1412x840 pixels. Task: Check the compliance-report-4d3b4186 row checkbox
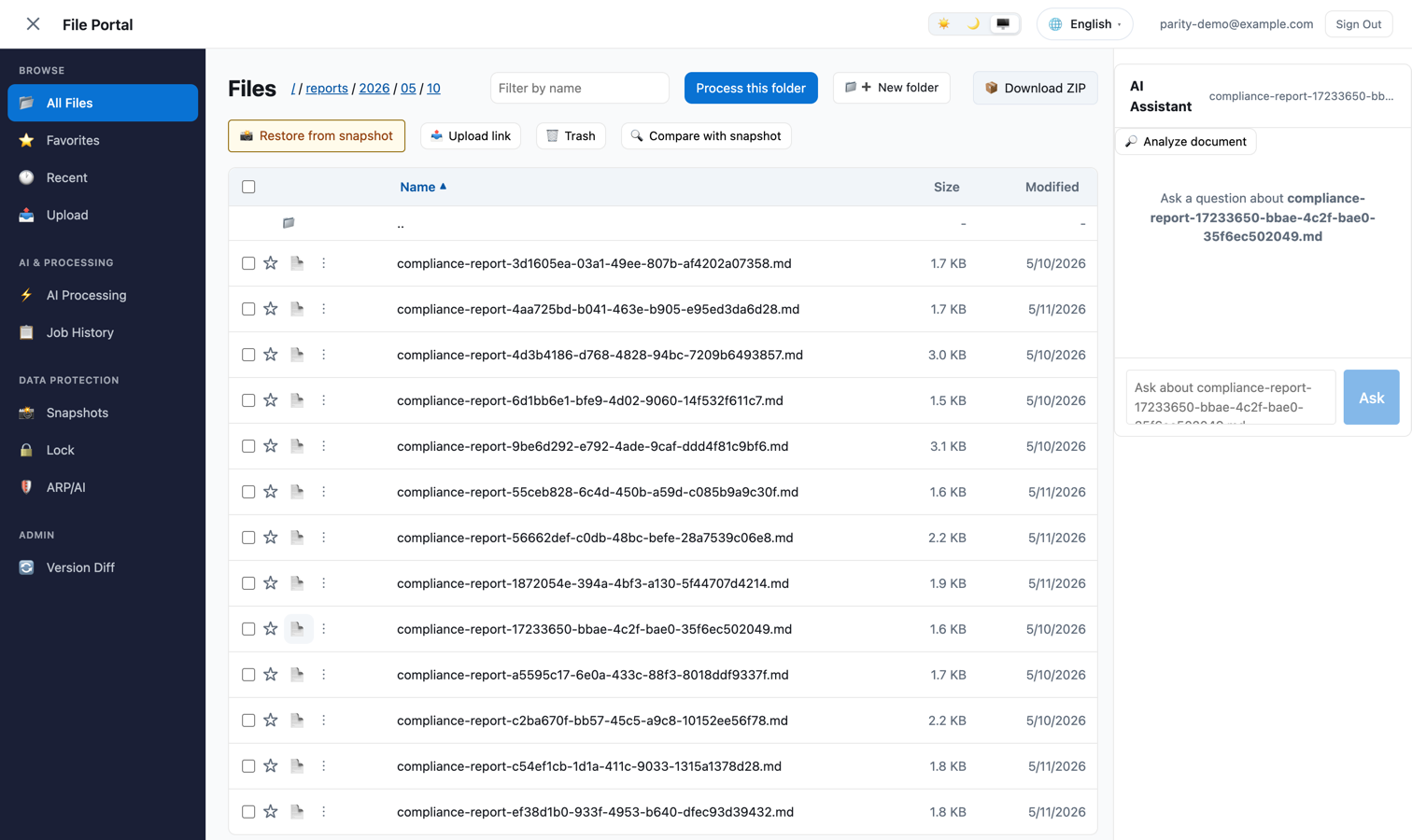click(x=248, y=355)
